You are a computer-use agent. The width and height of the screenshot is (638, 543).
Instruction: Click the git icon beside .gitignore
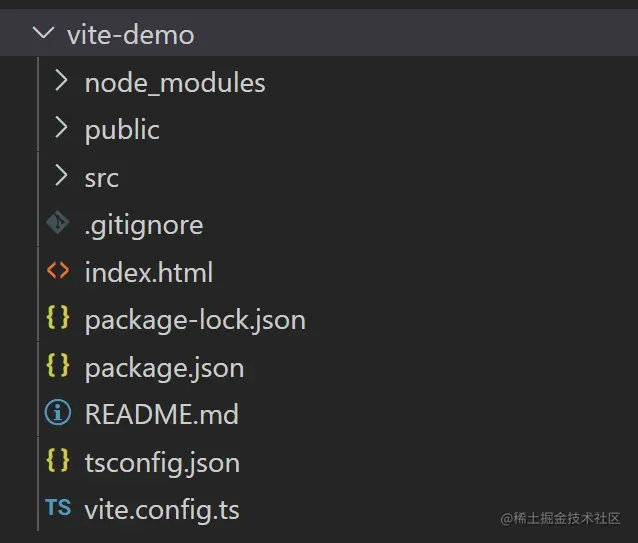(58, 223)
